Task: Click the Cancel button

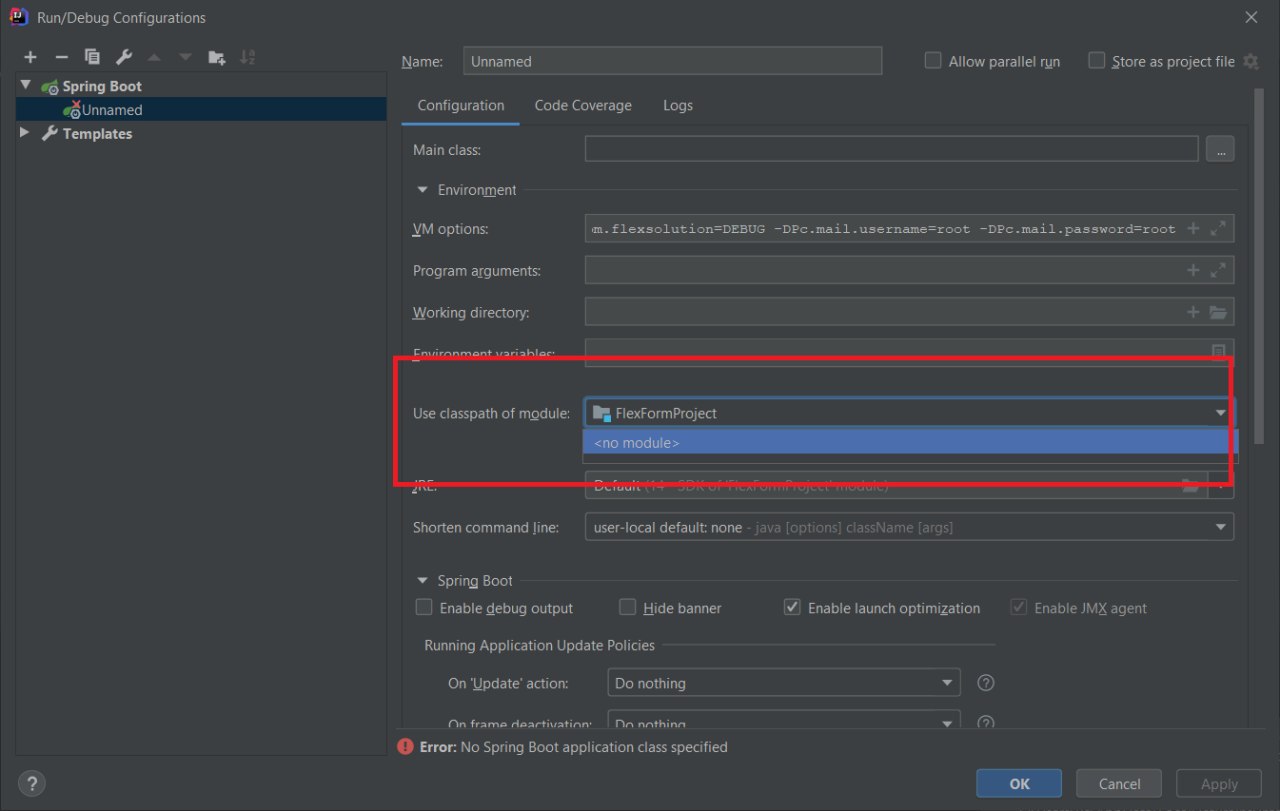Action: point(1119,784)
